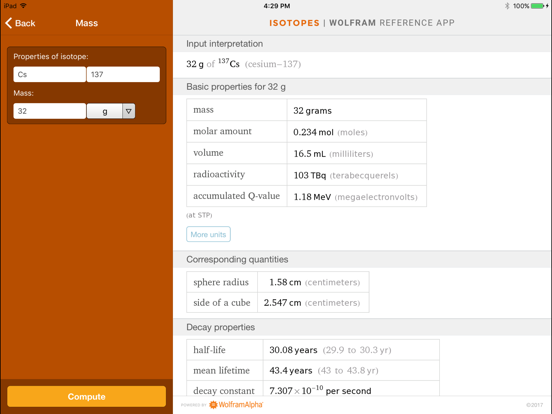
Task: Select the half-life '30.08 years' value
Action: coord(293,350)
